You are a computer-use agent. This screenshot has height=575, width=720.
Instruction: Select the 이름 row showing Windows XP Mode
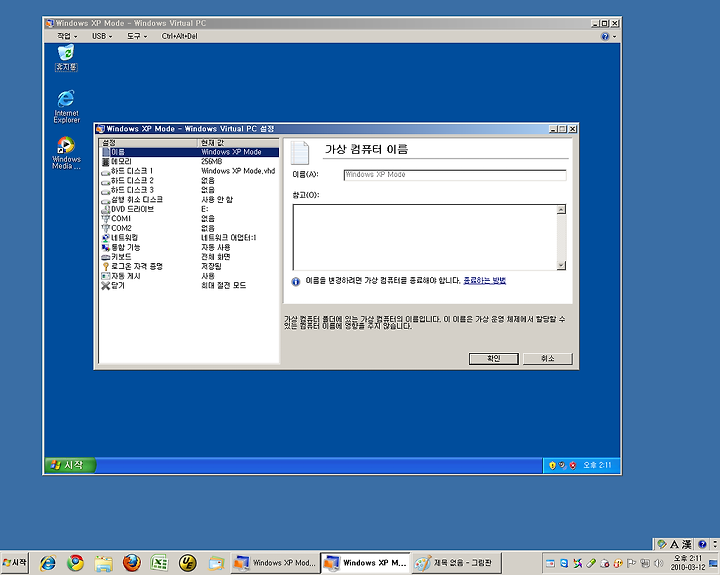pyautogui.click(x=189, y=152)
